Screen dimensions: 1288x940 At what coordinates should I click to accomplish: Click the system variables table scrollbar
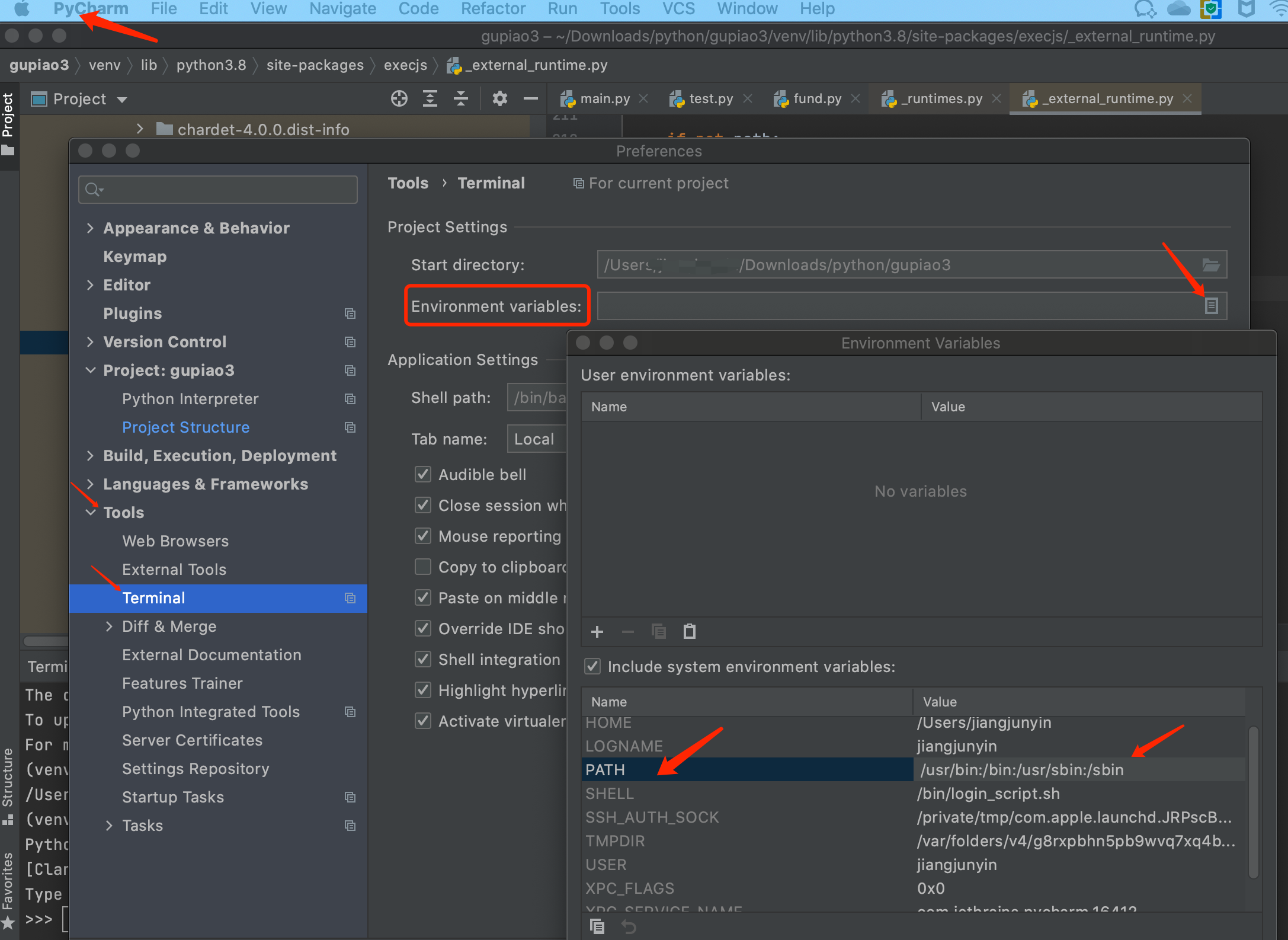(1254, 802)
